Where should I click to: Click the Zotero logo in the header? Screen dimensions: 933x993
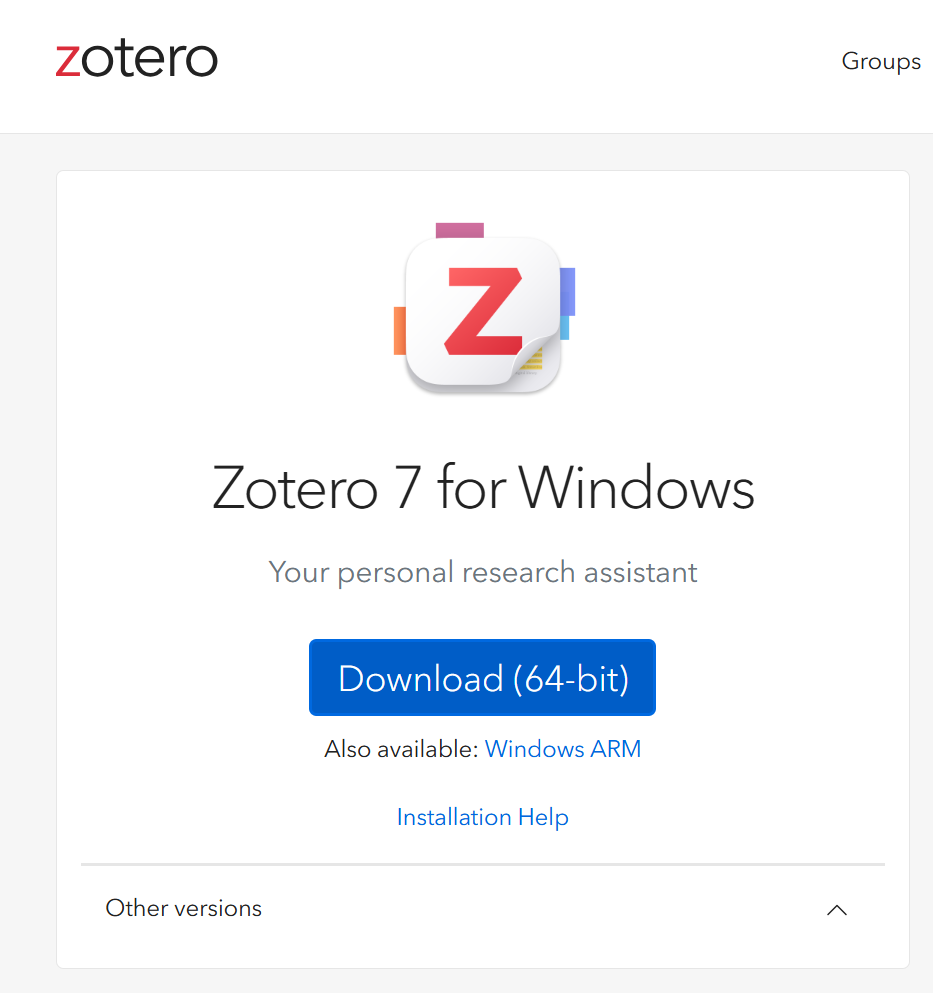[x=136, y=59]
